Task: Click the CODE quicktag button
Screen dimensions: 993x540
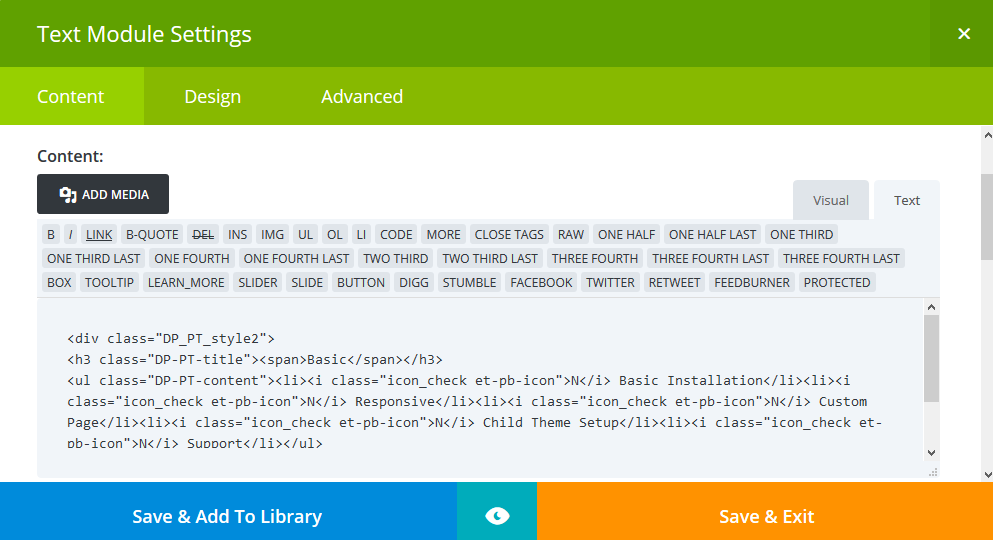Action: coord(396,234)
